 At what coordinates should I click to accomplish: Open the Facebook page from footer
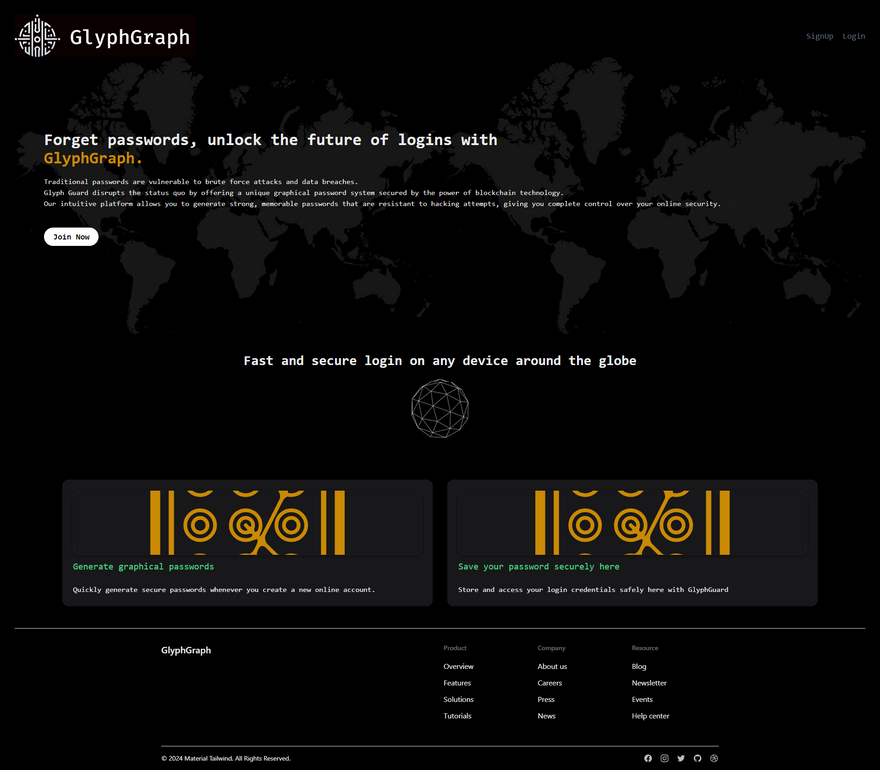click(x=648, y=758)
